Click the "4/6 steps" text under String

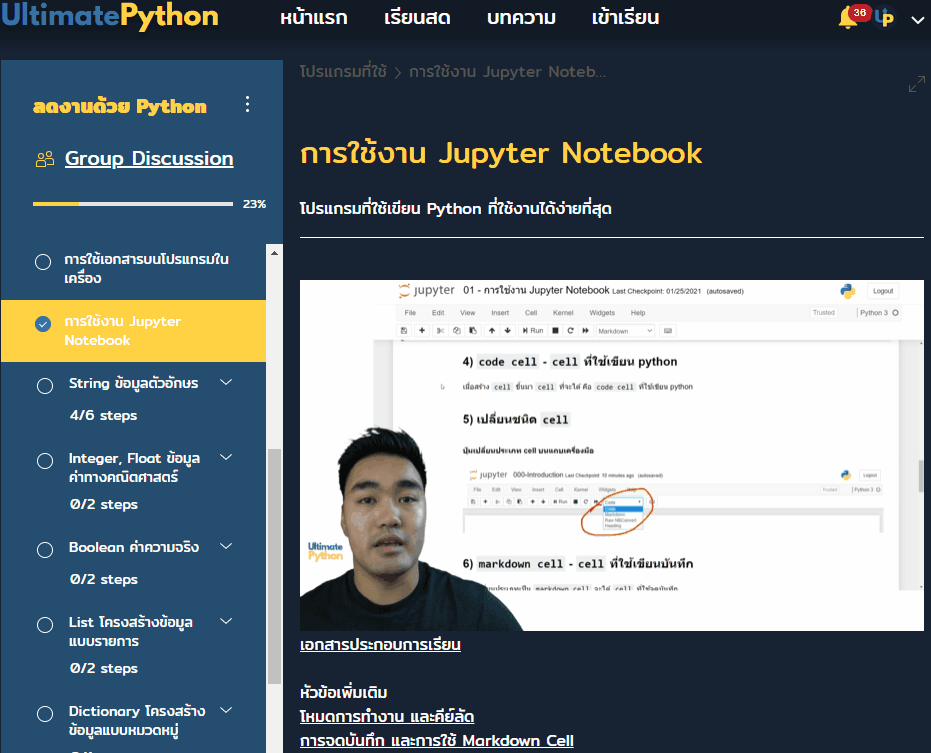[x=103, y=415]
